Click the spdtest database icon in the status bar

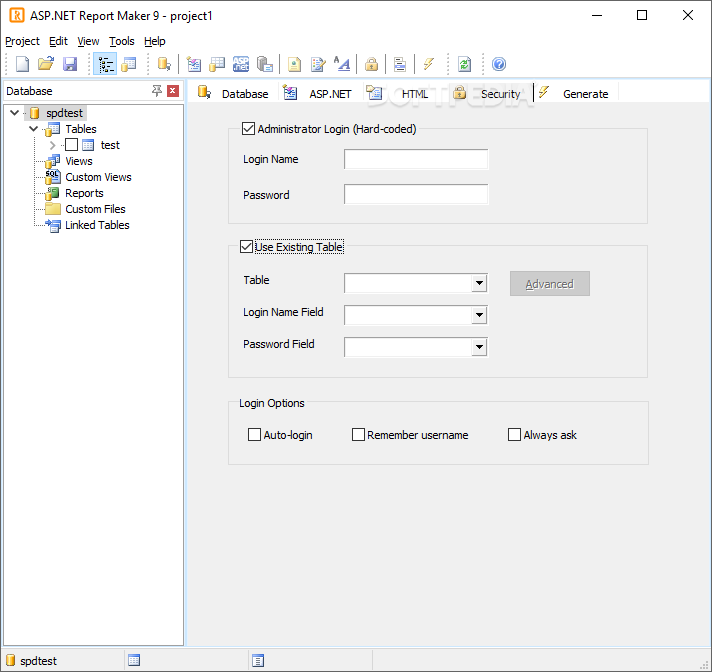(10, 660)
